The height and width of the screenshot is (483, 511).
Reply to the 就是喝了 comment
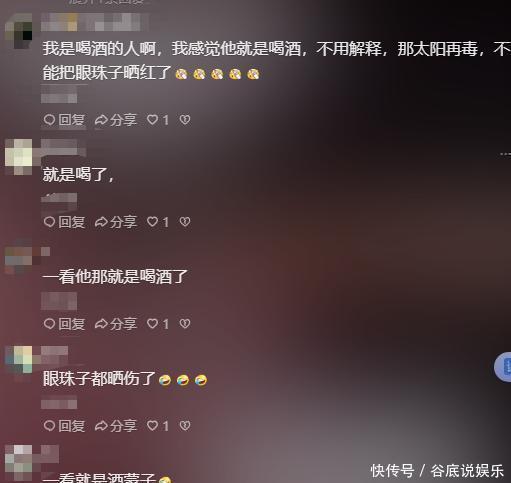point(64,222)
